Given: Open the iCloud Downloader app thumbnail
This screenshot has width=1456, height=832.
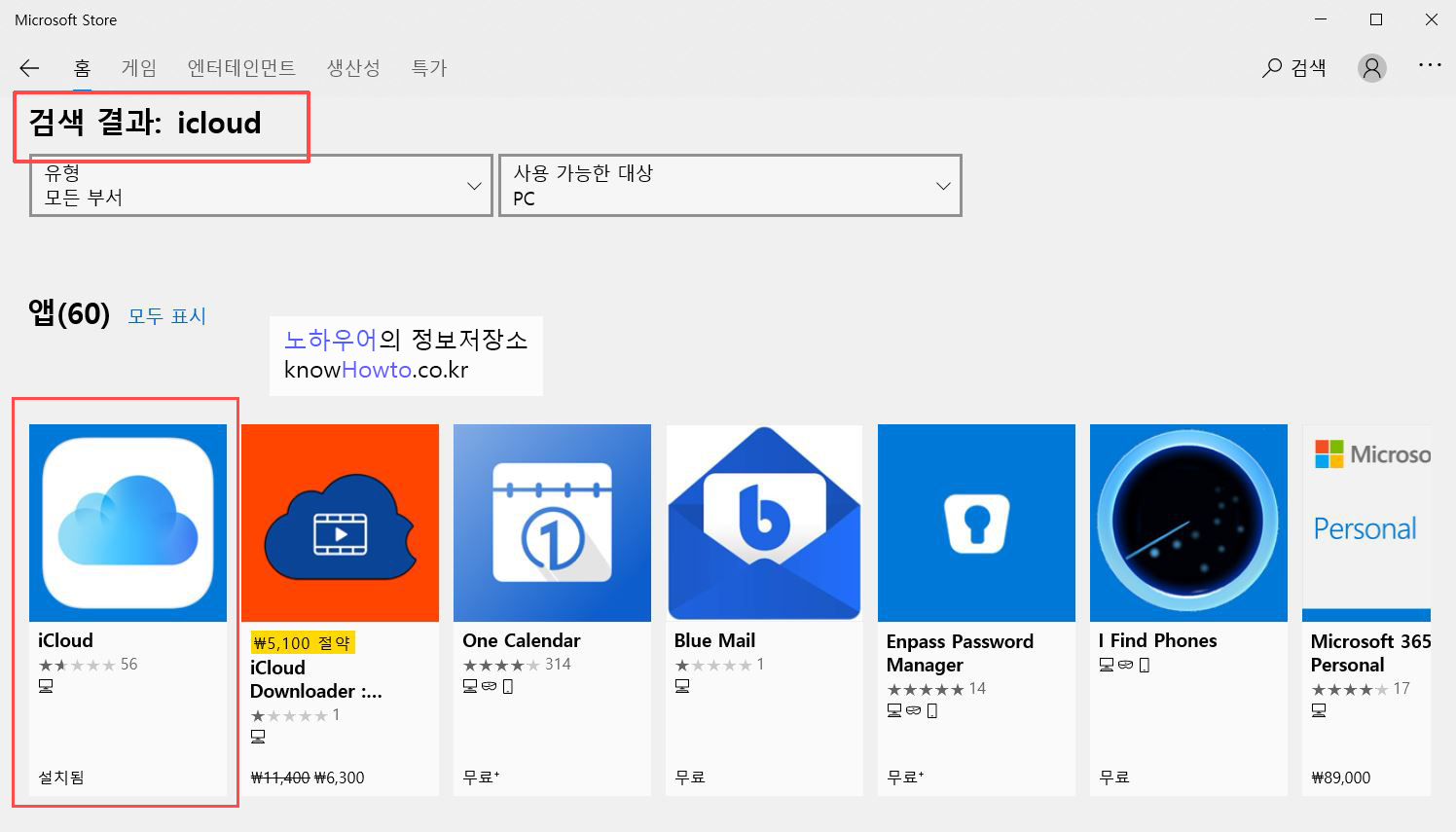Looking at the screenshot, I should (340, 523).
